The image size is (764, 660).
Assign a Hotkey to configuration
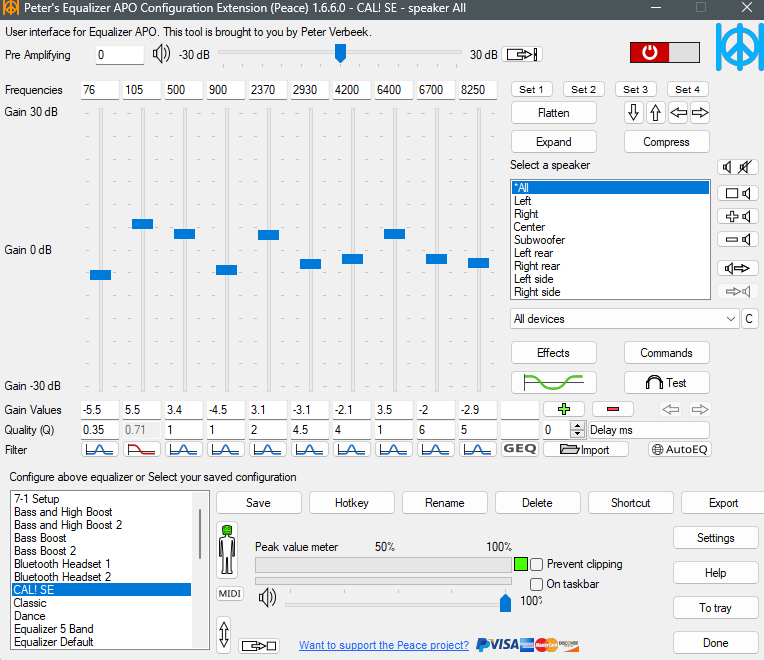(x=351, y=503)
